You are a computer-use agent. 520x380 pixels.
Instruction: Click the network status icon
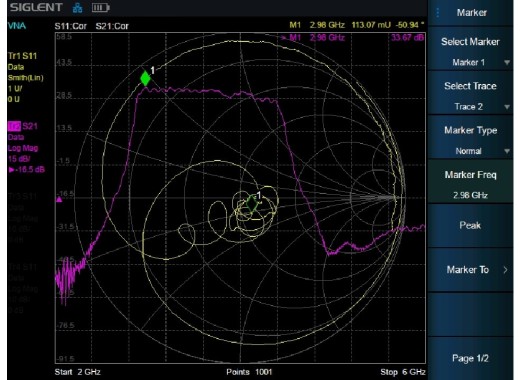pyautogui.click(x=77, y=8)
